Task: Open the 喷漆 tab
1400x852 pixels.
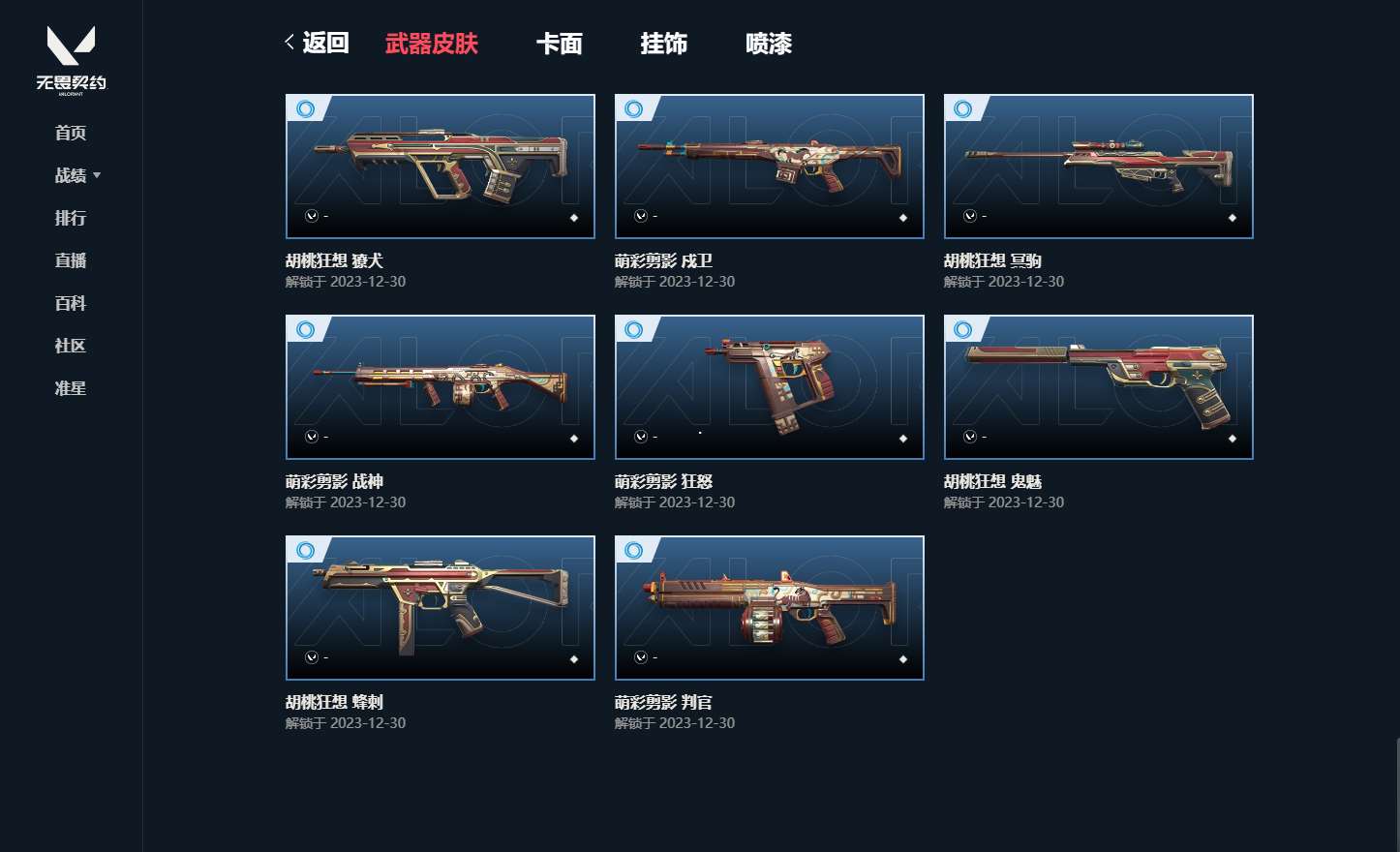Action: [769, 44]
